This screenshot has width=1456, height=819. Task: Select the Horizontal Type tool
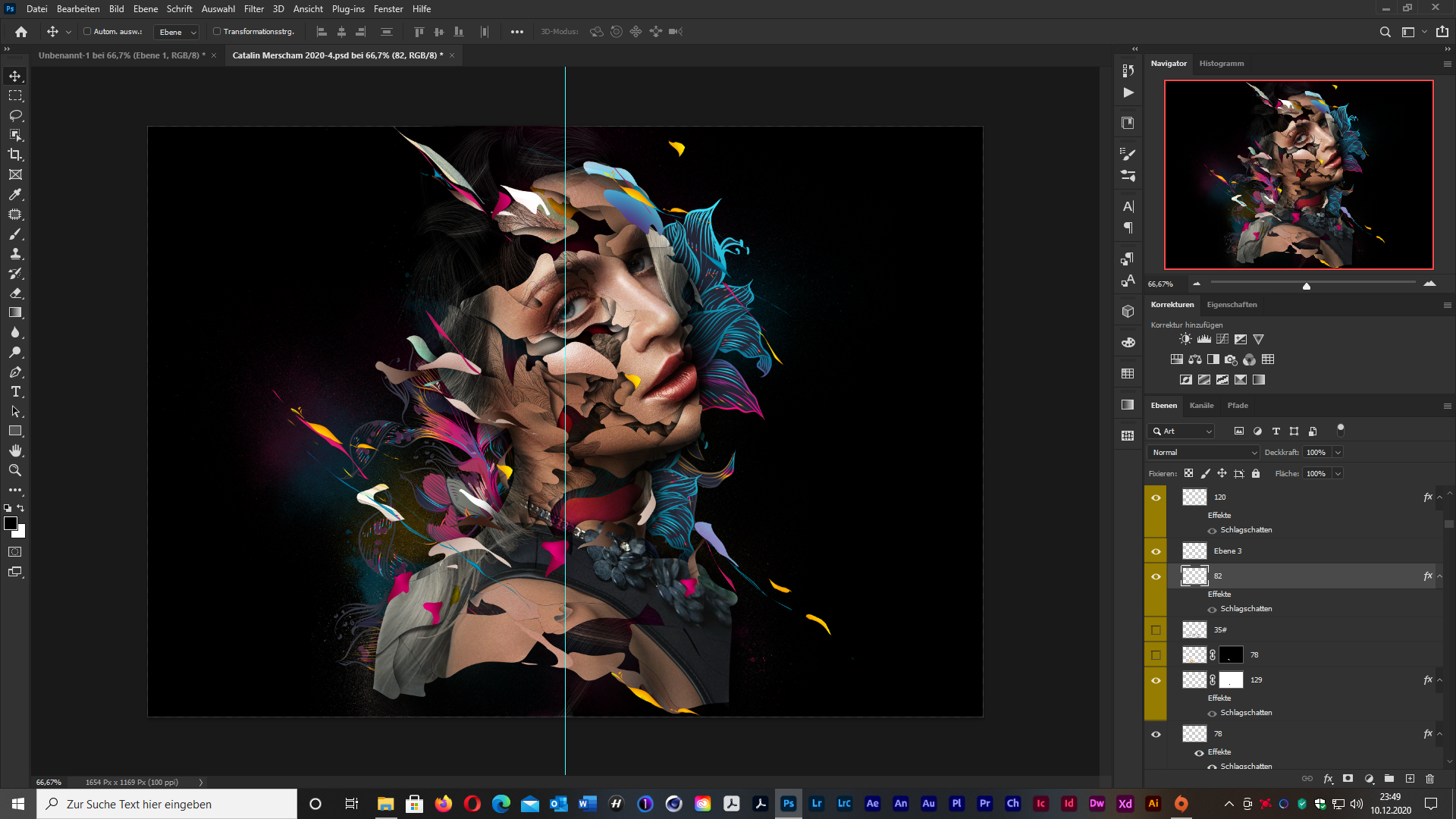(15, 392)
